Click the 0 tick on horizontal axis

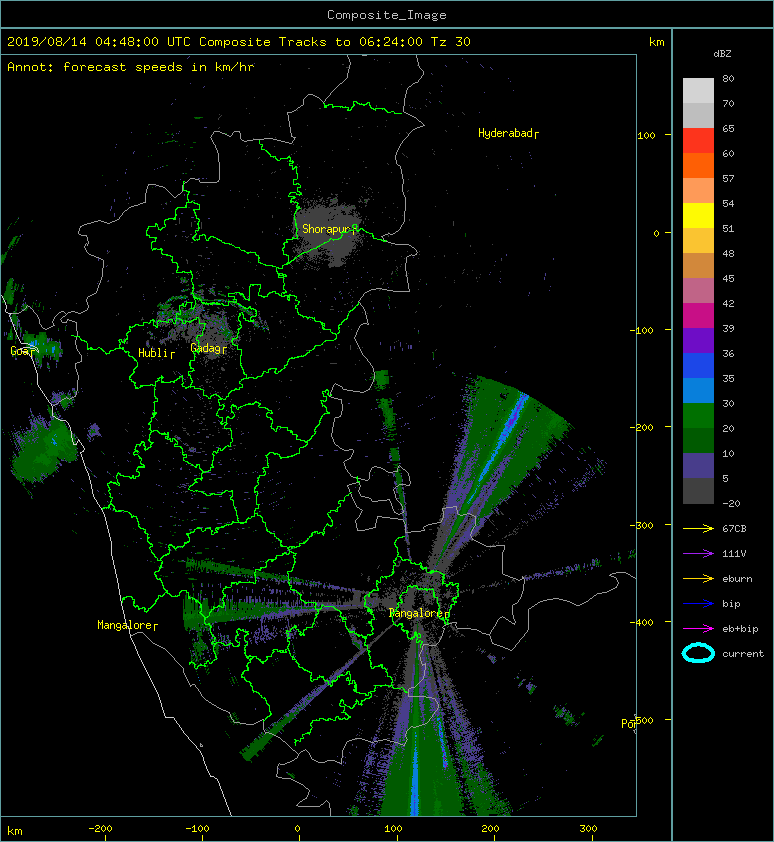297,829
